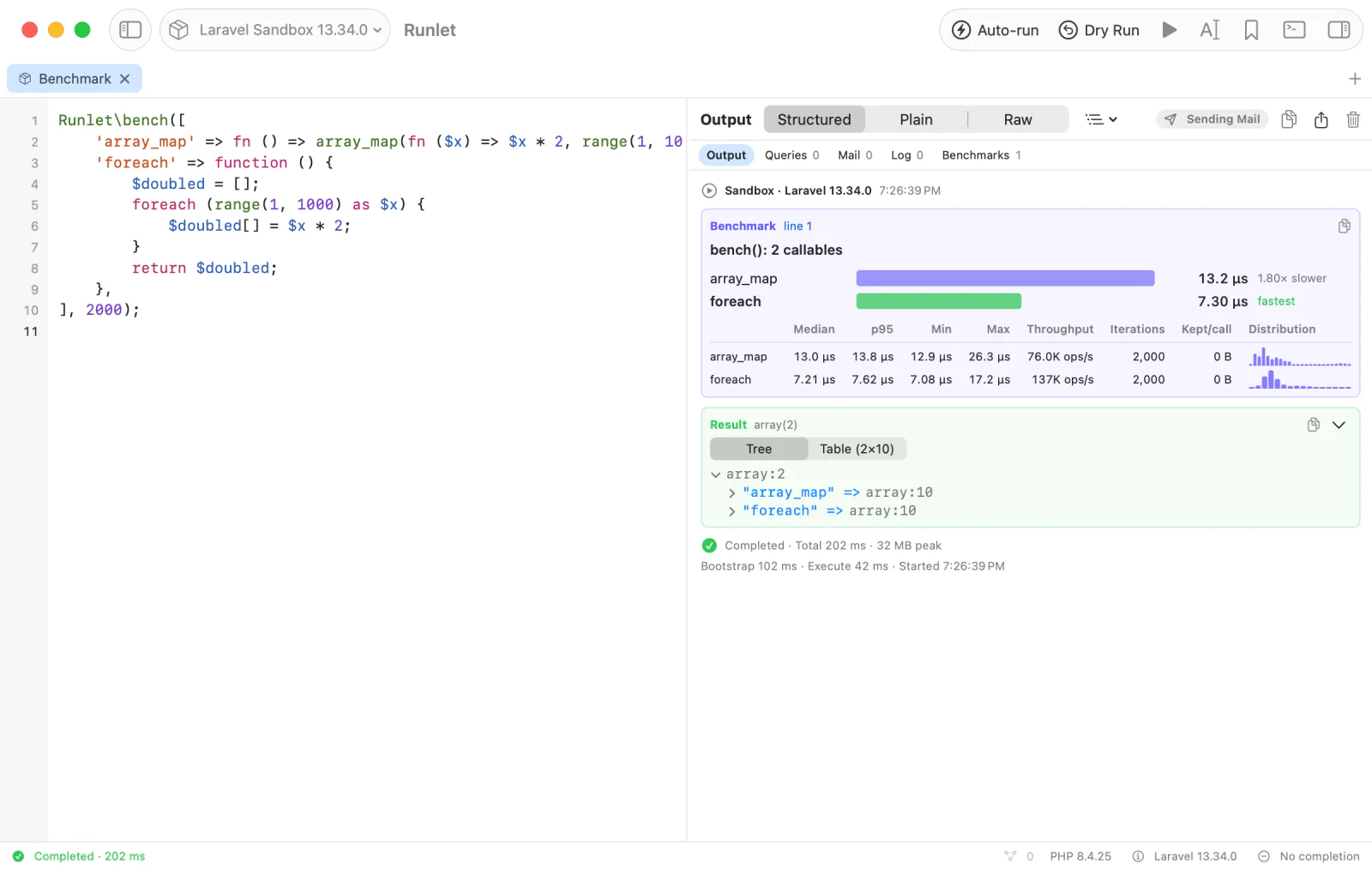Switch result to Tree view
1372x870 pixels.
tap(759, 449)
